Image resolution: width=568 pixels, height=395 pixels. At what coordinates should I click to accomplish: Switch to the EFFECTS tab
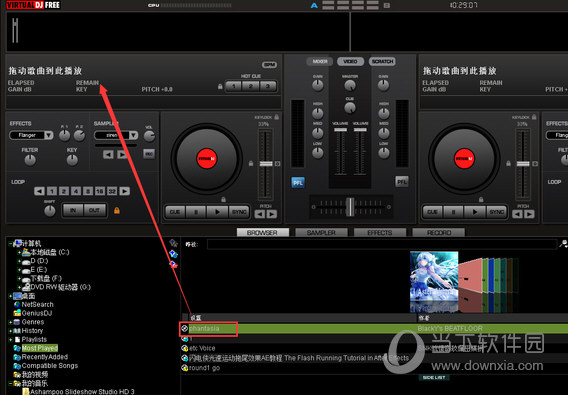(380, 232)
